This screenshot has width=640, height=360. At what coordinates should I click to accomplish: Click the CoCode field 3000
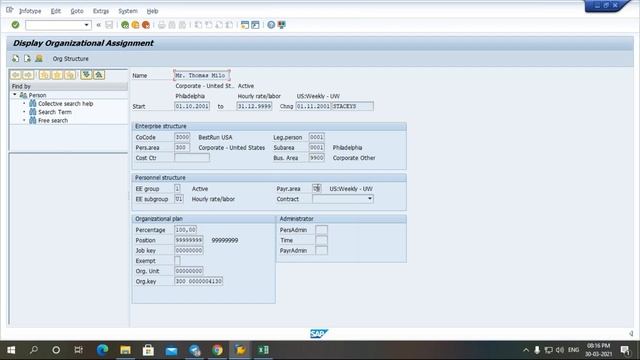point(182,137)
